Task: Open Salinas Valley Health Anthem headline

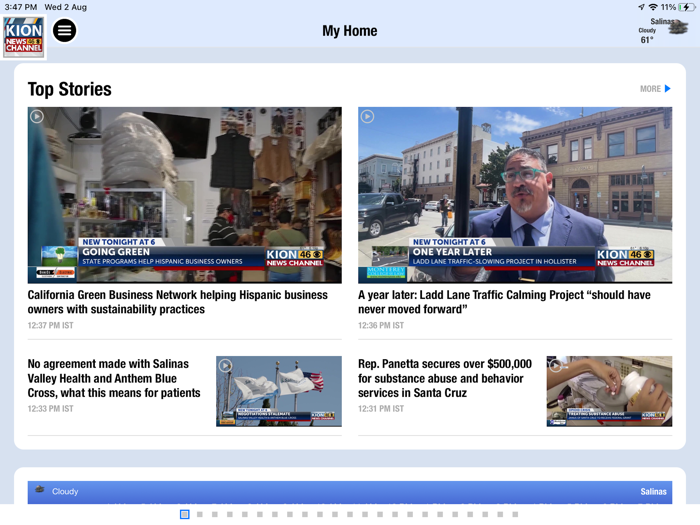Action: [114, 379]
